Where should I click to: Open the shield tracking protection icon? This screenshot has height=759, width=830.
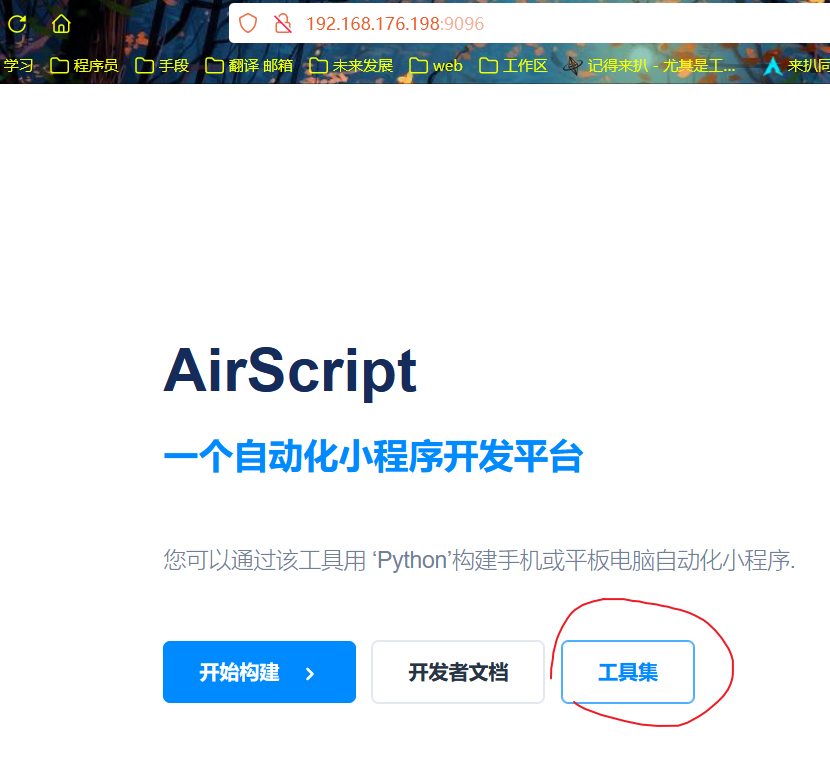tap(248, 23)
